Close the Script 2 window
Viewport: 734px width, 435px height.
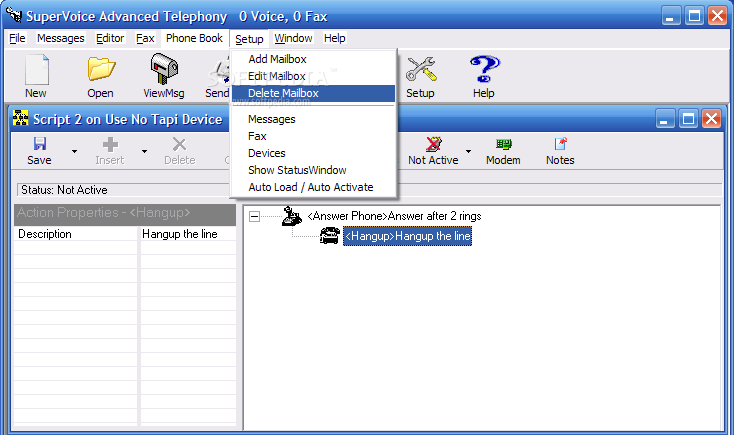(712, 118)
